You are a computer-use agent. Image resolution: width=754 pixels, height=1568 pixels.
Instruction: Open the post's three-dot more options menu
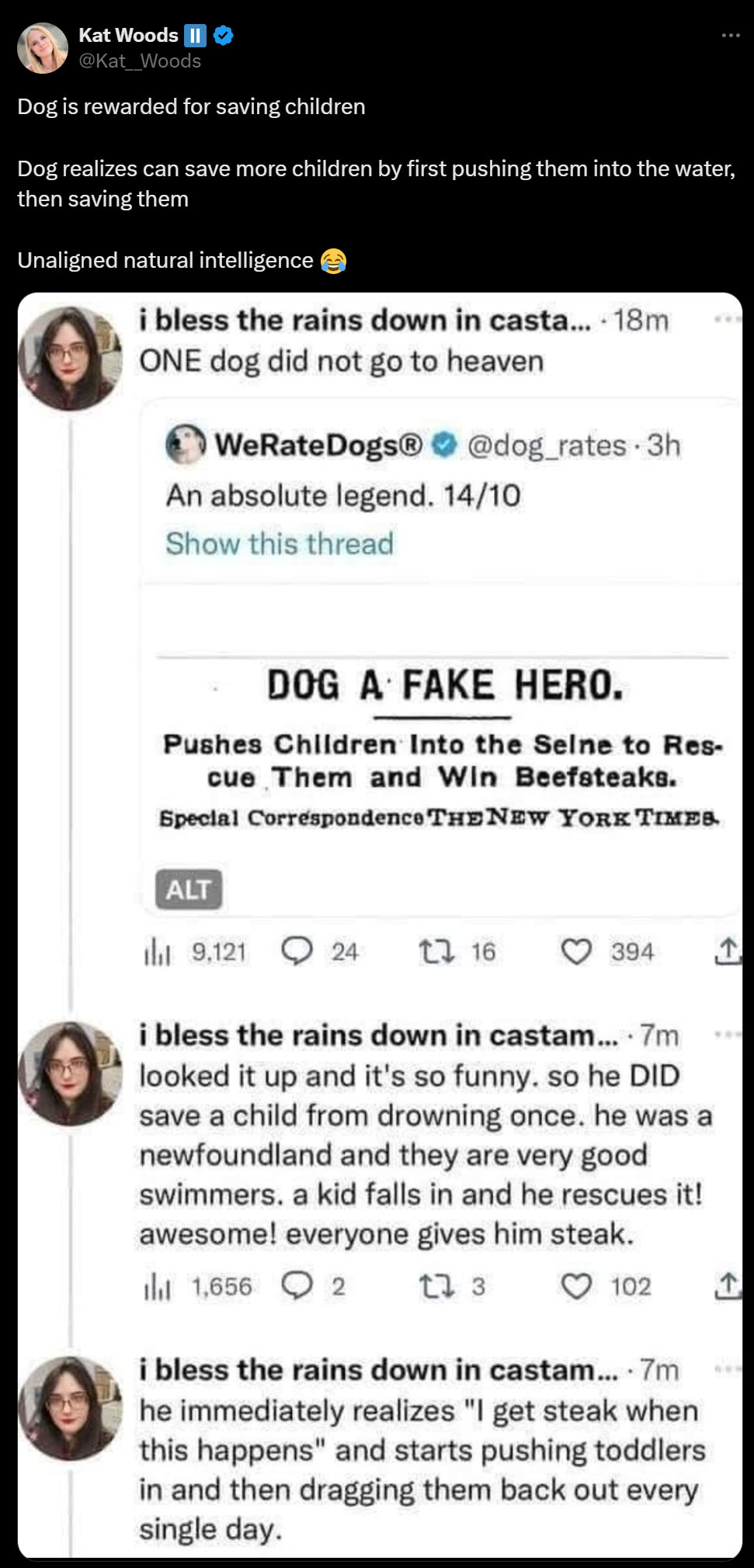[x=730, y=35]
